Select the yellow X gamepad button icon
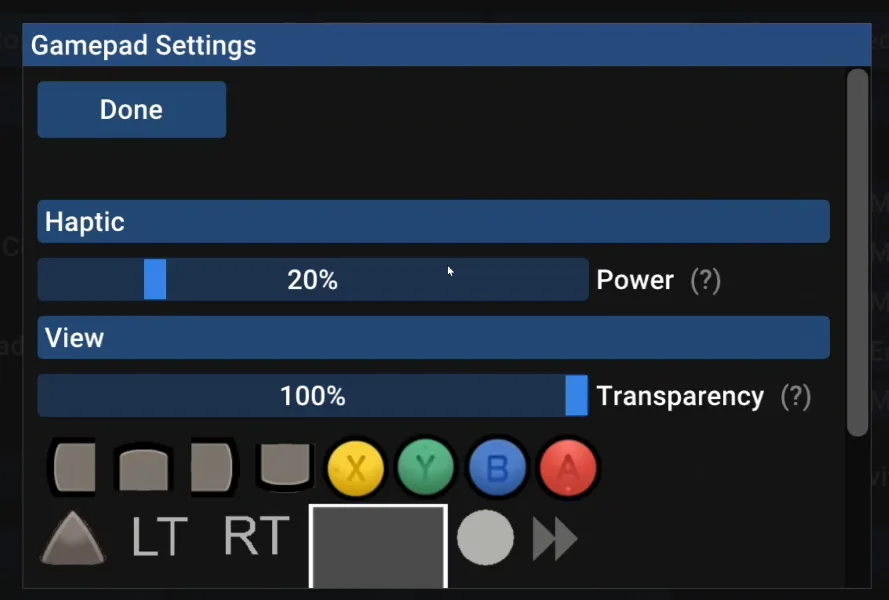 coord(356,467)
